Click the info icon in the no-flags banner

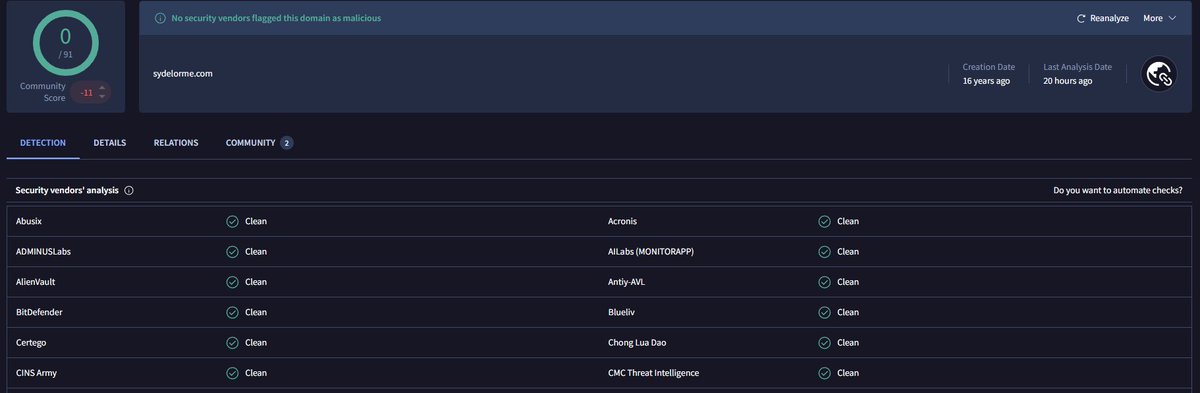(161, 18)
